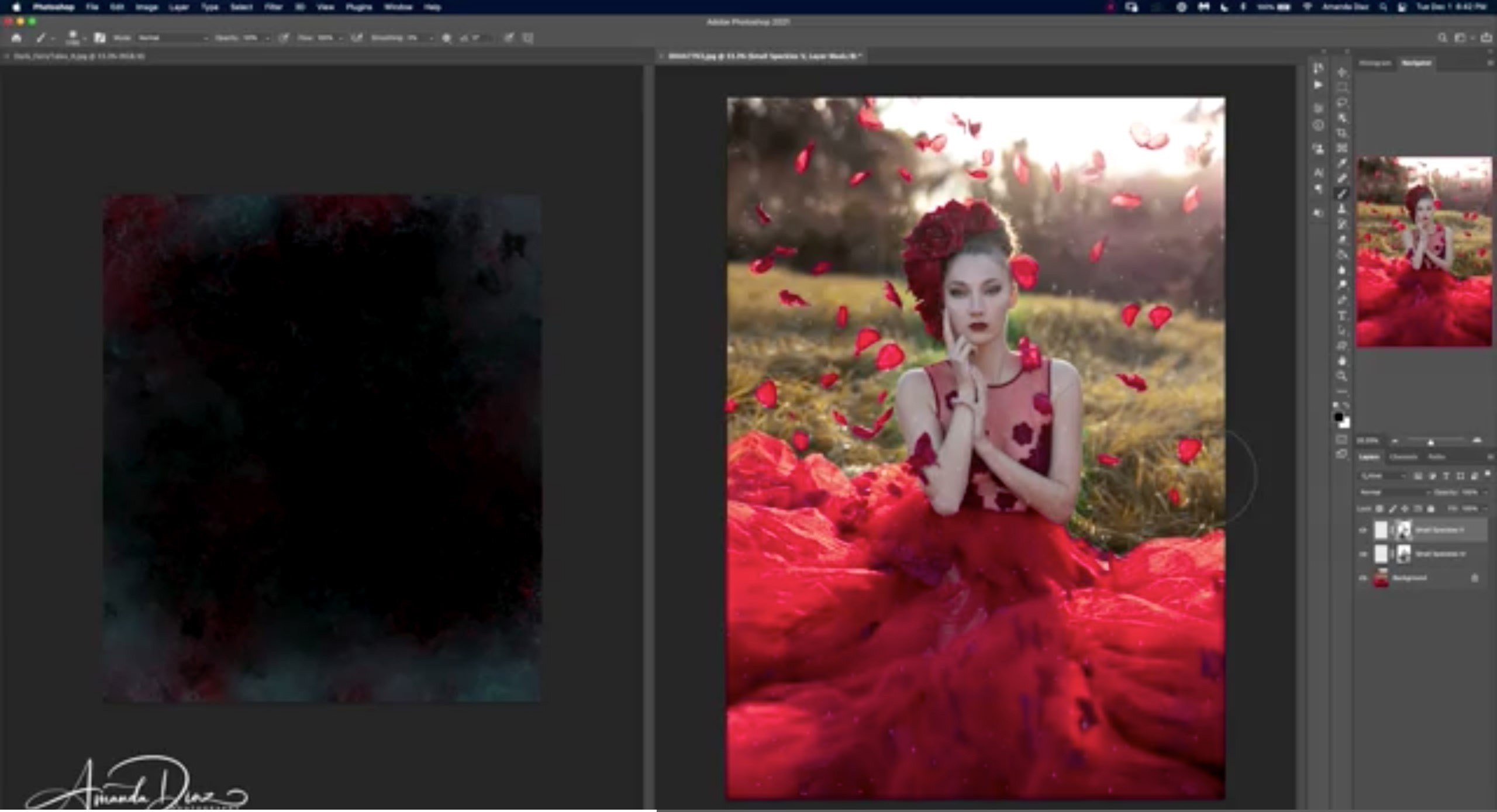The width and height of the screenshot is (1497, 812).
Task: Hide the Background layer
Action: click(x=1363, y=578)
